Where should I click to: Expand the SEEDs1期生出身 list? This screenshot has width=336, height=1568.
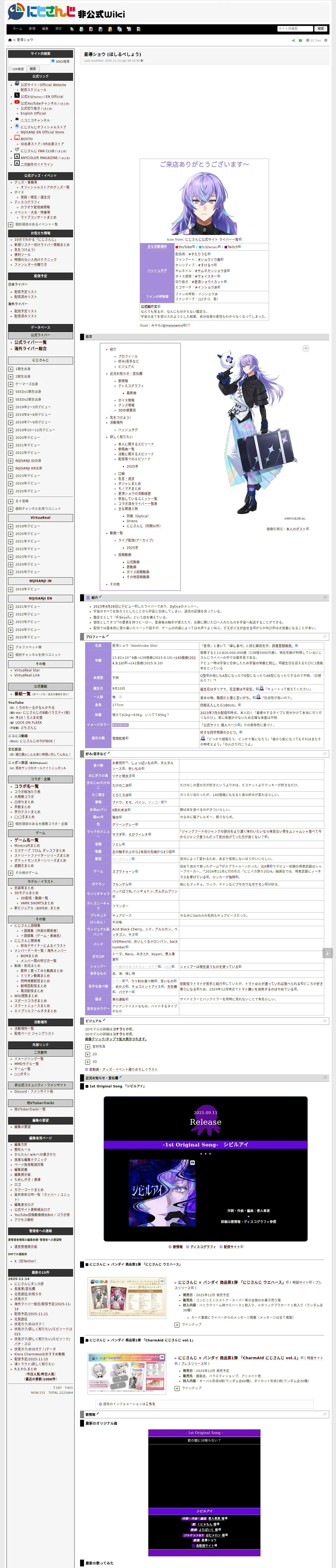pos(10,391)
